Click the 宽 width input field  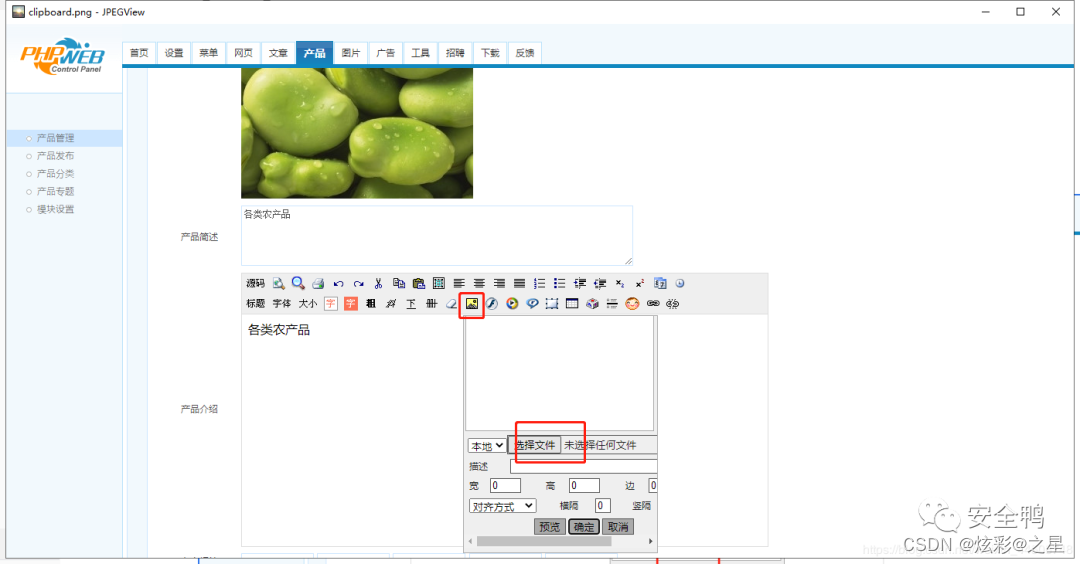(x=505, y=485)
